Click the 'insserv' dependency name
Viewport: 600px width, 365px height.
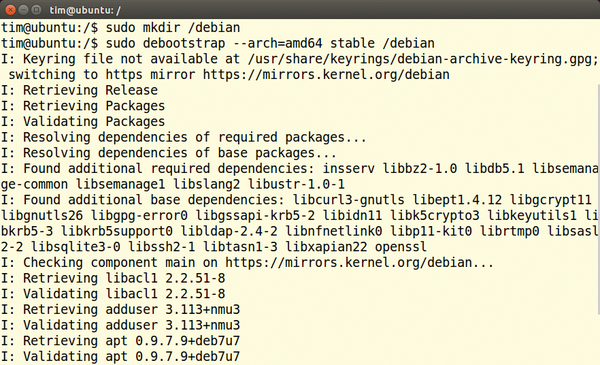click(349, 169)
